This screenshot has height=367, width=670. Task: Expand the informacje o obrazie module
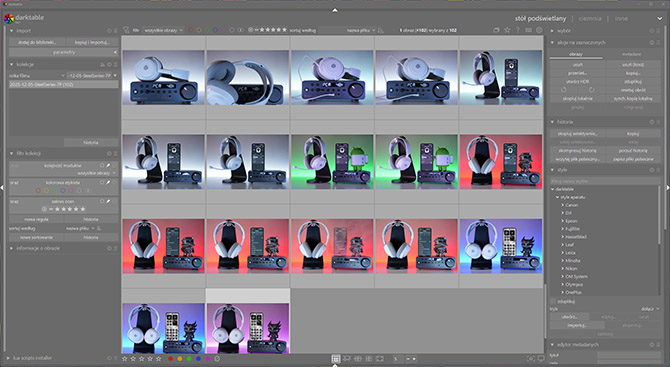(x=12, y=248)
